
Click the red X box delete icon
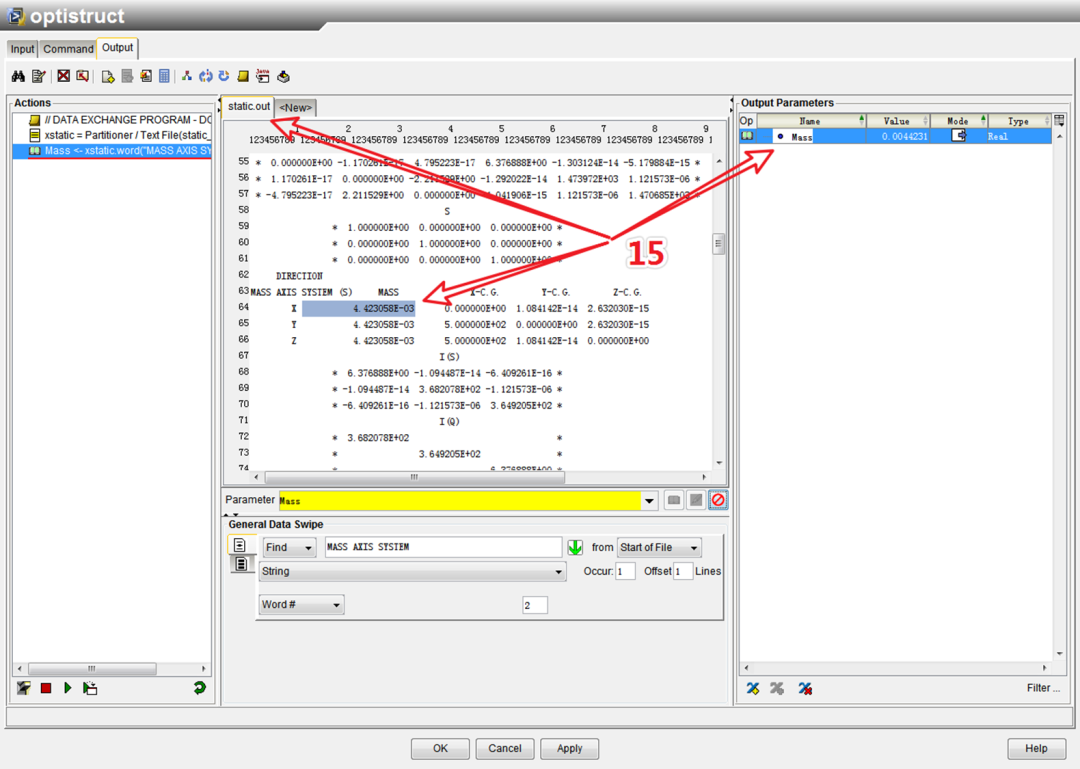point(63,76)
